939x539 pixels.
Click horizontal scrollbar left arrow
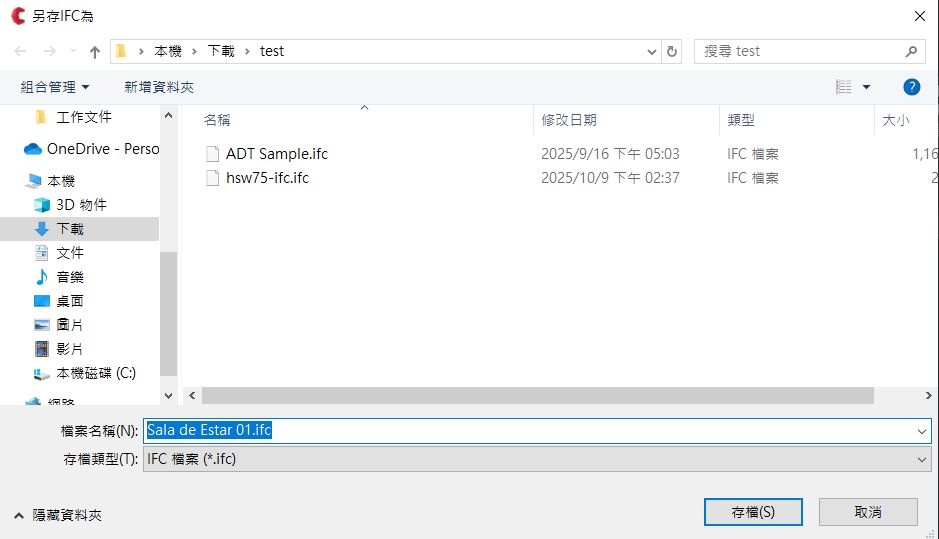point(192,396)
